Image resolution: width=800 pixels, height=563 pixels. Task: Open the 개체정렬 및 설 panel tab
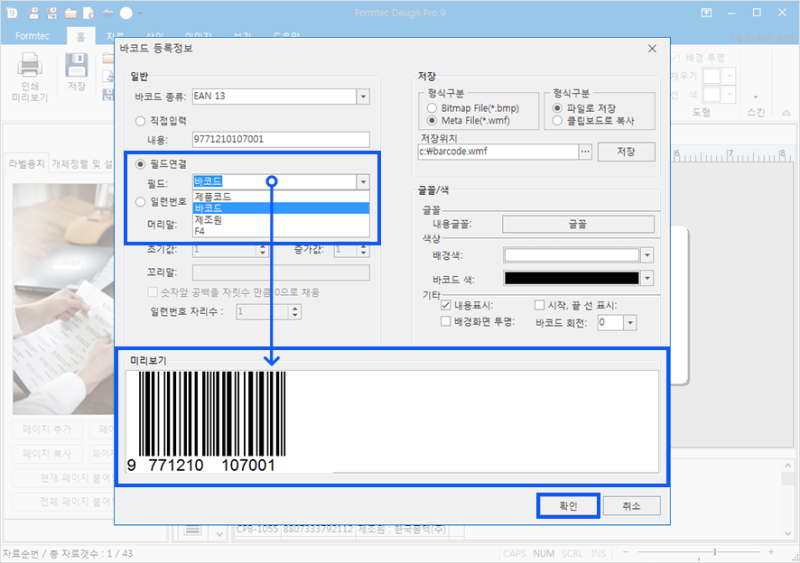click(x=82, y=164)
